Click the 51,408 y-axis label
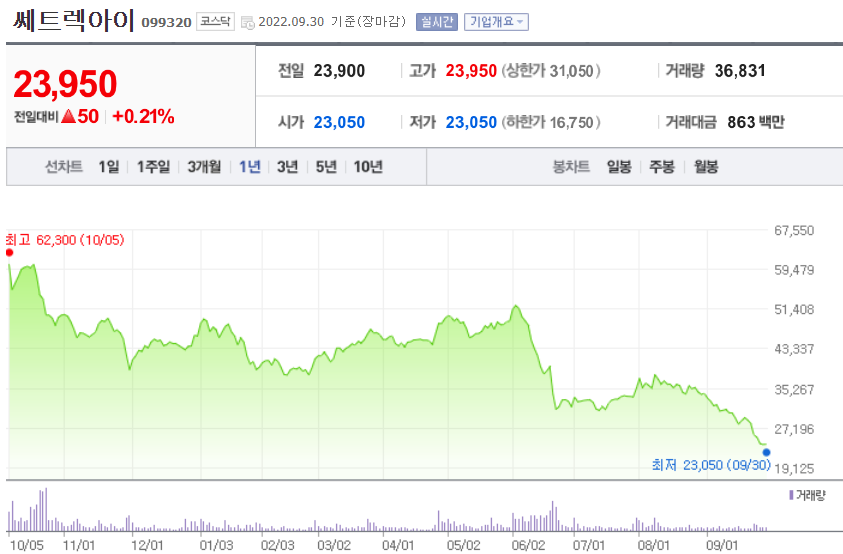843x554 pixels. (794, 310)
